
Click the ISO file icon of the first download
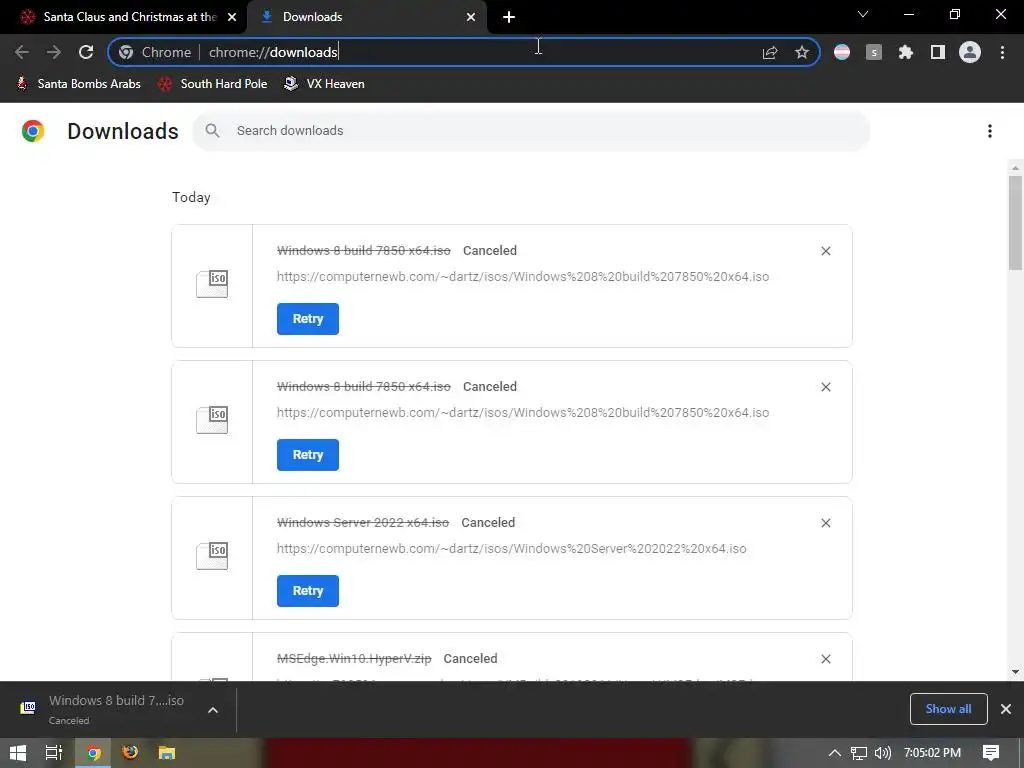pos(212,284)
